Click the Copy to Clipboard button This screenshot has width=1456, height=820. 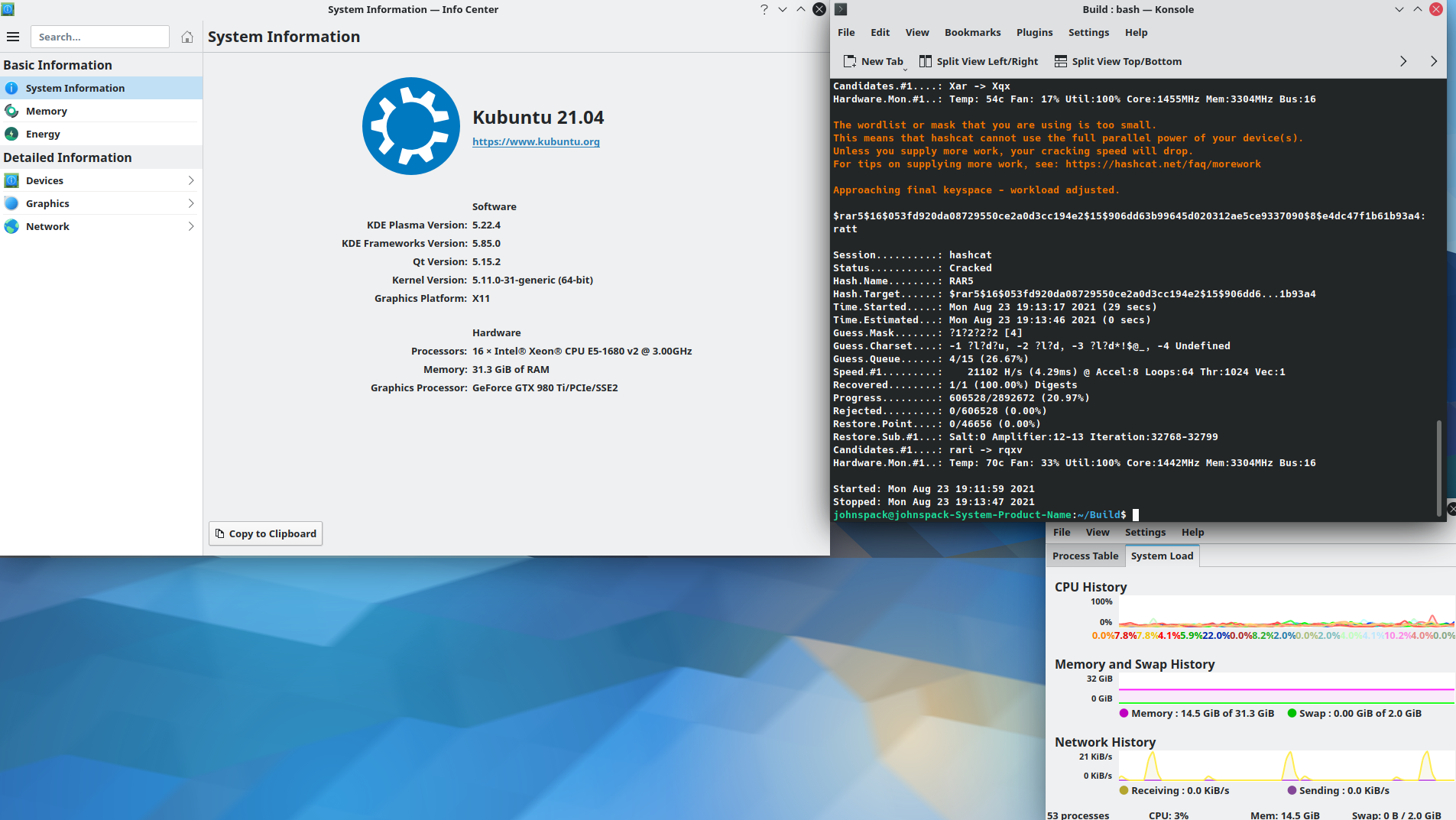(266, 533)
